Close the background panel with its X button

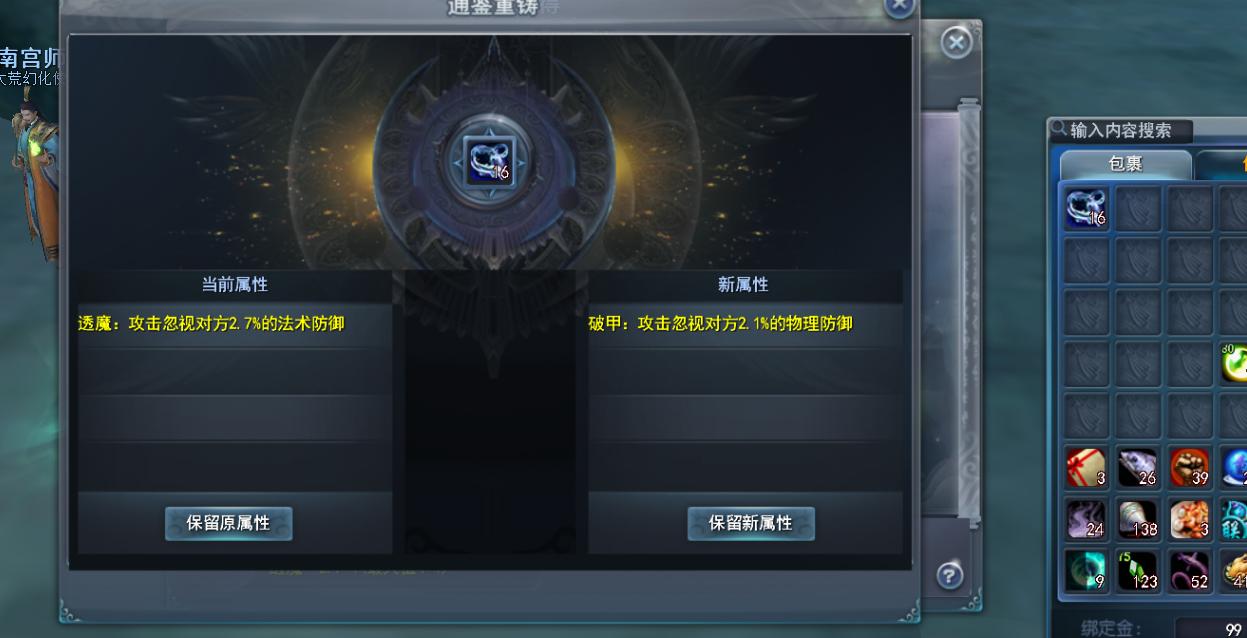[x=957, y=42]
